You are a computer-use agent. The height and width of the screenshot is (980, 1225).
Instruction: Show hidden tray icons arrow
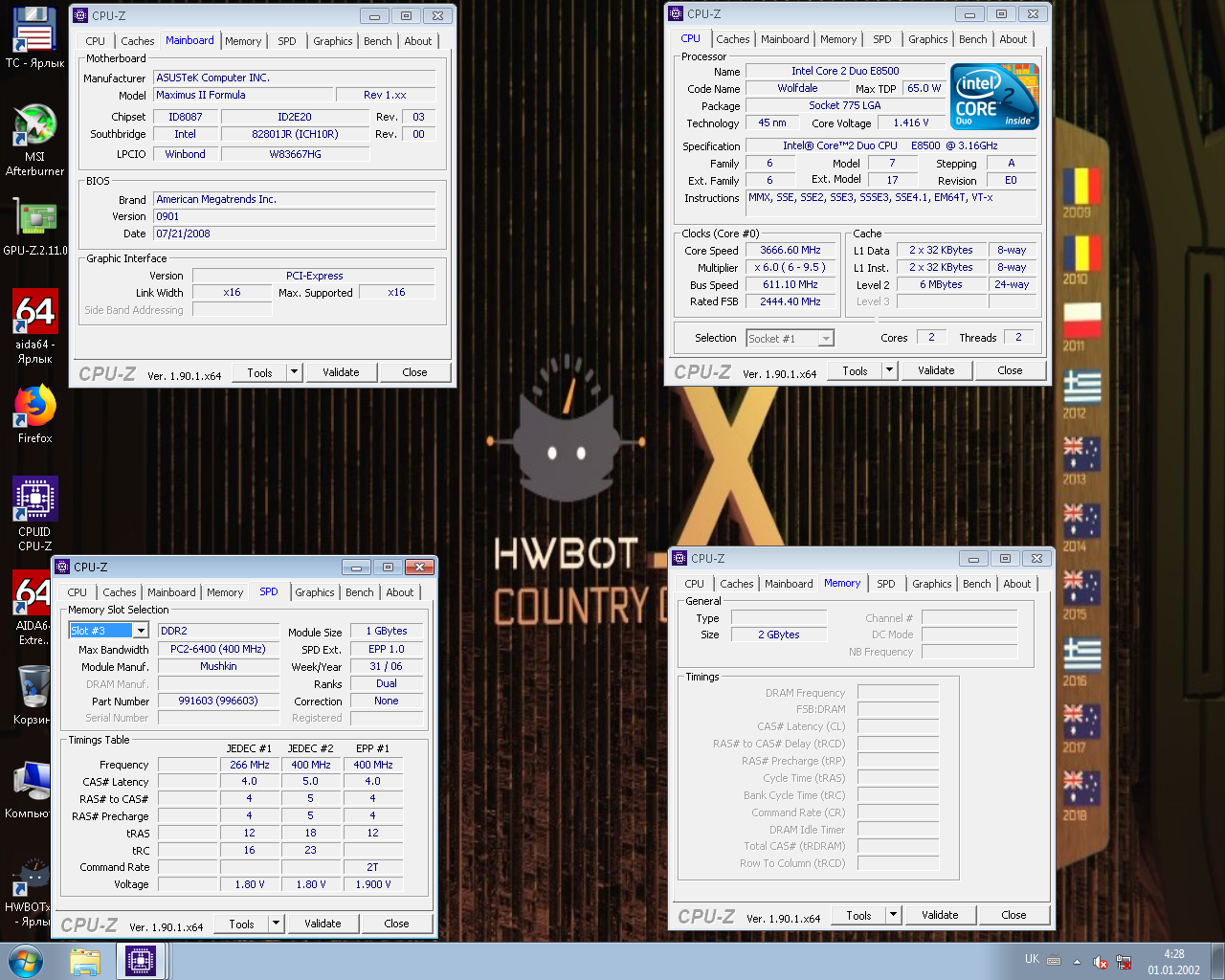(1077, 962)
